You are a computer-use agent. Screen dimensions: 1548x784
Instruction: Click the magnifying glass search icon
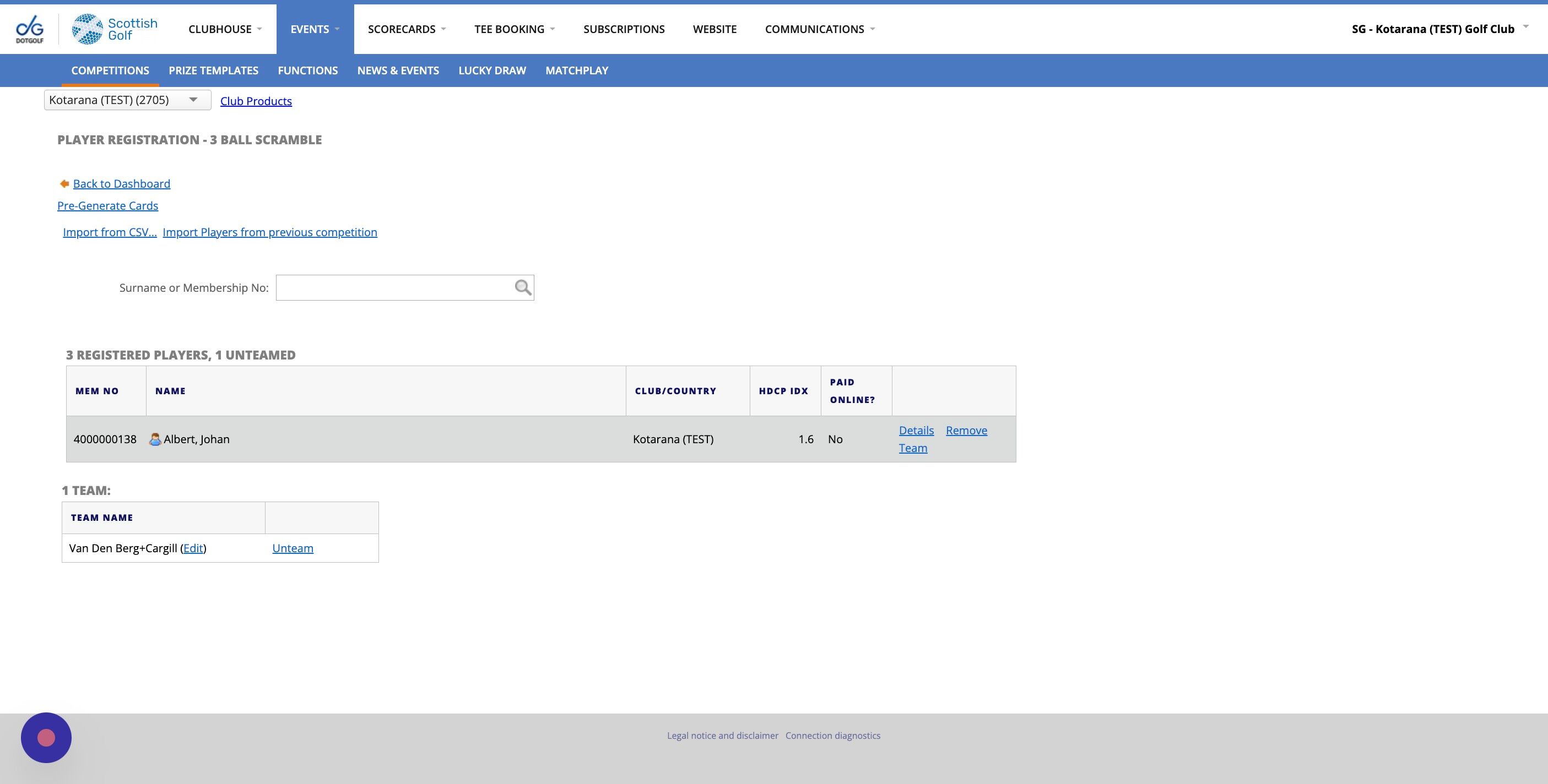(523, 288)
